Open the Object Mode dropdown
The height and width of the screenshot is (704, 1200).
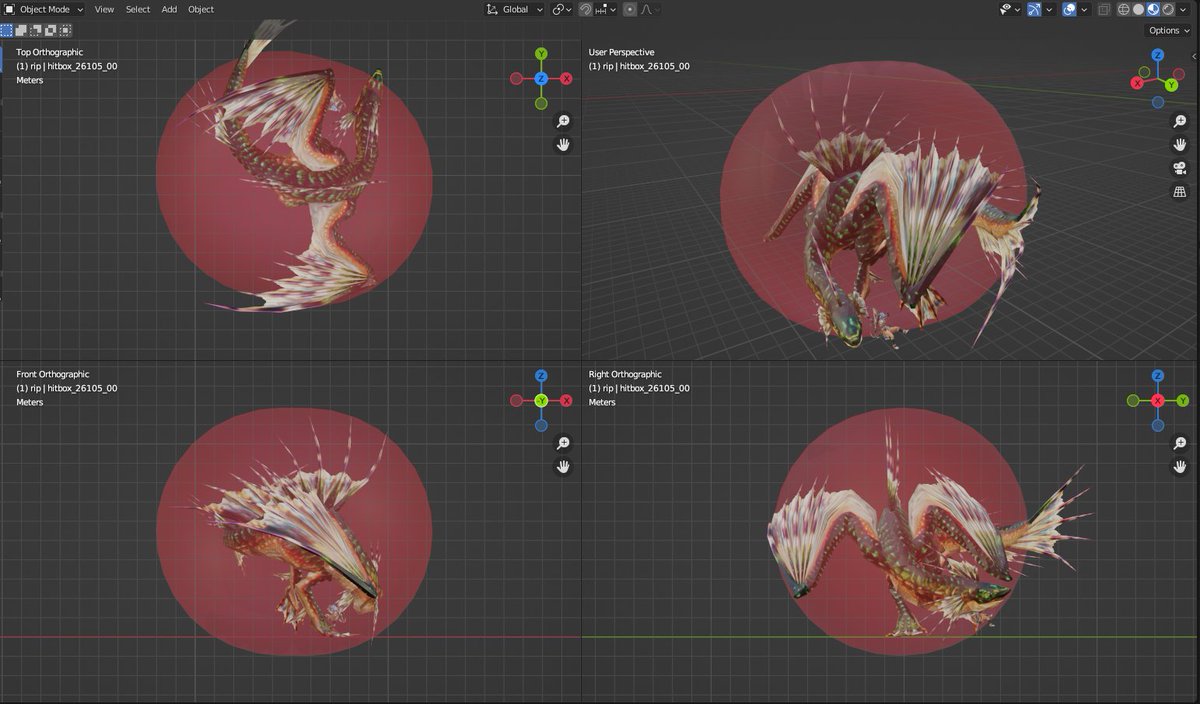(x=45, y=9)
